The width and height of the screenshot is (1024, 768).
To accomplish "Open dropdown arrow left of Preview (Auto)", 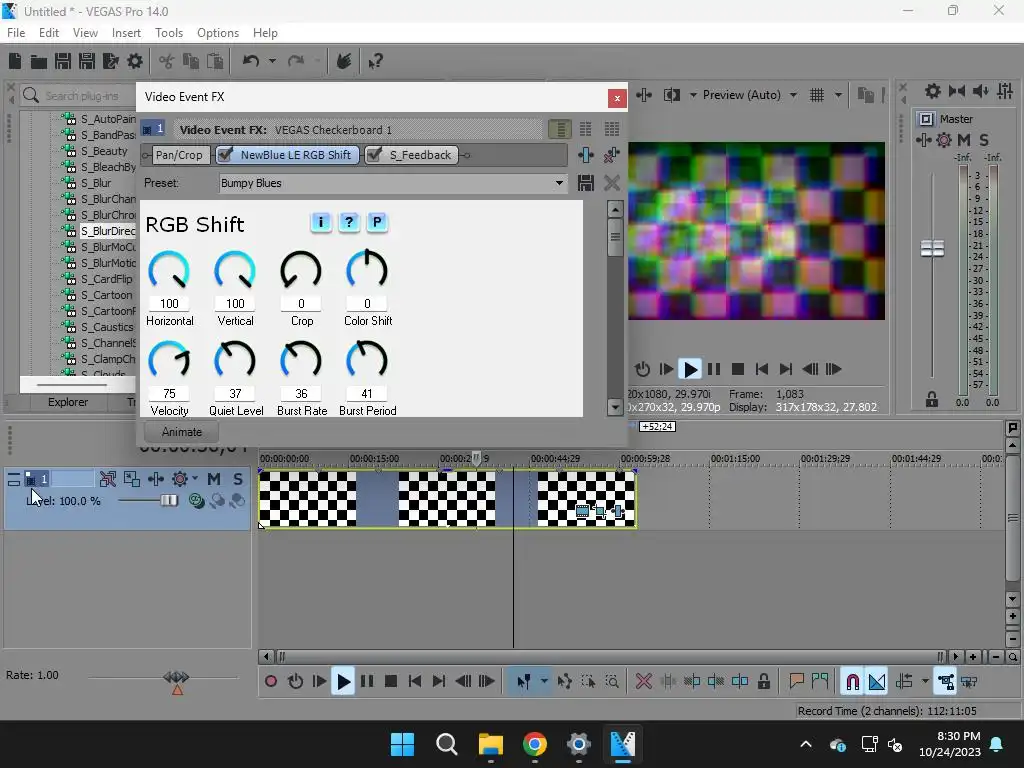I will 693,95.
